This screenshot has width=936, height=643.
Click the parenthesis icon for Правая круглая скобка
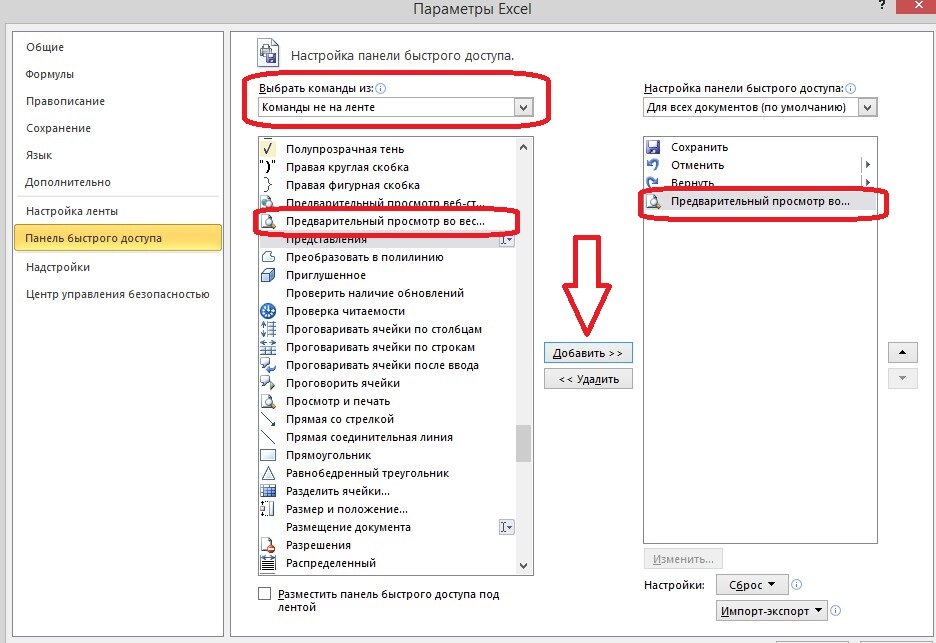point(268,167)
